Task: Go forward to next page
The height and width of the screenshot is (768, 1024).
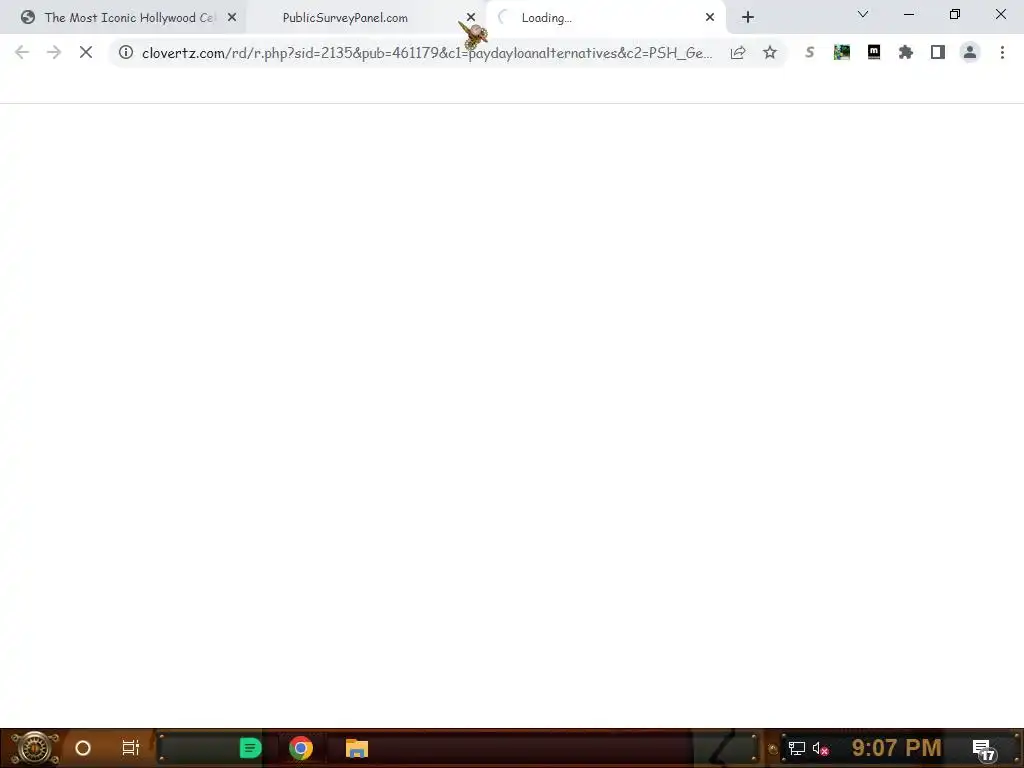Action: 54,52
